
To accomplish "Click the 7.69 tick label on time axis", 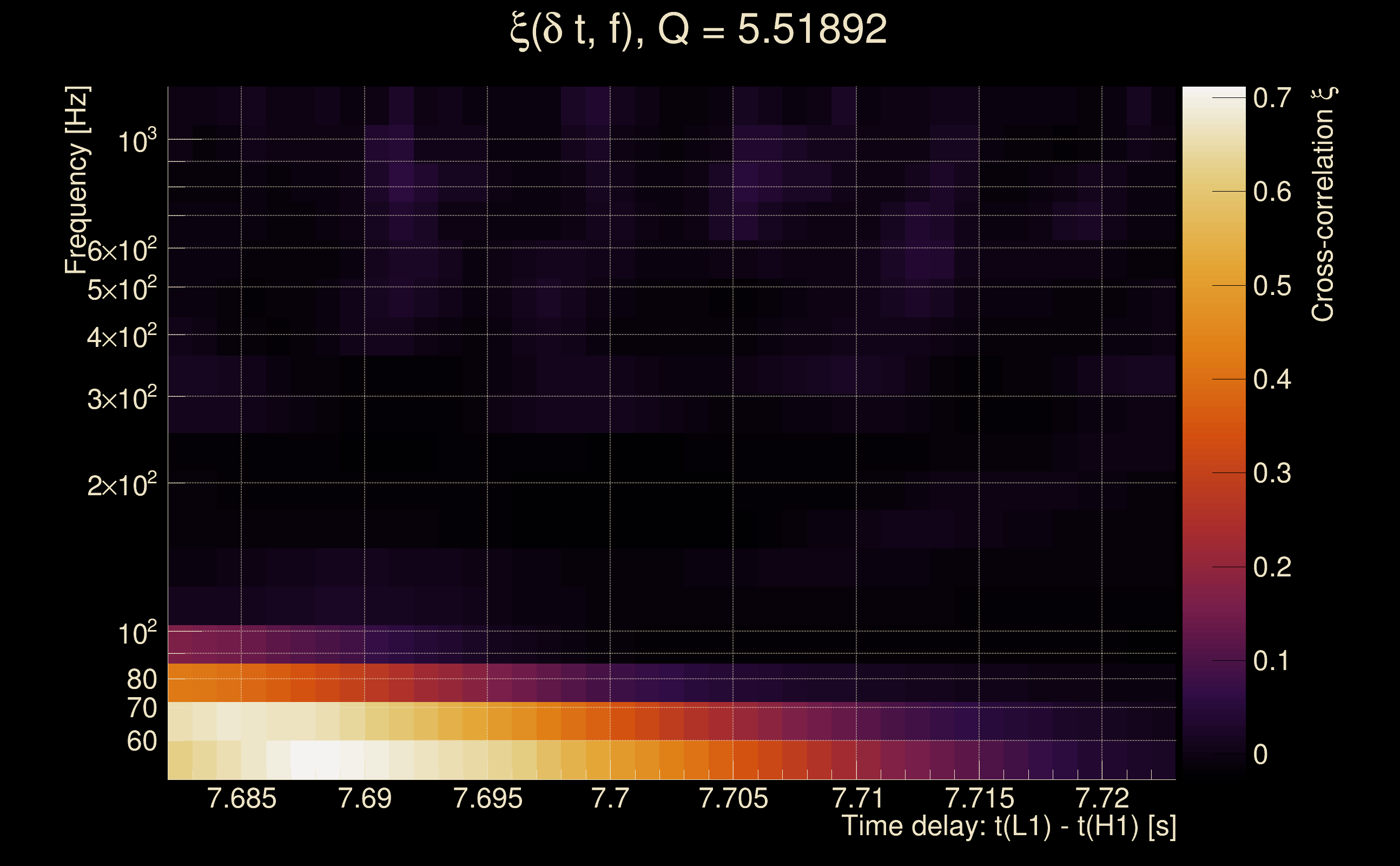I will point(365,798).
